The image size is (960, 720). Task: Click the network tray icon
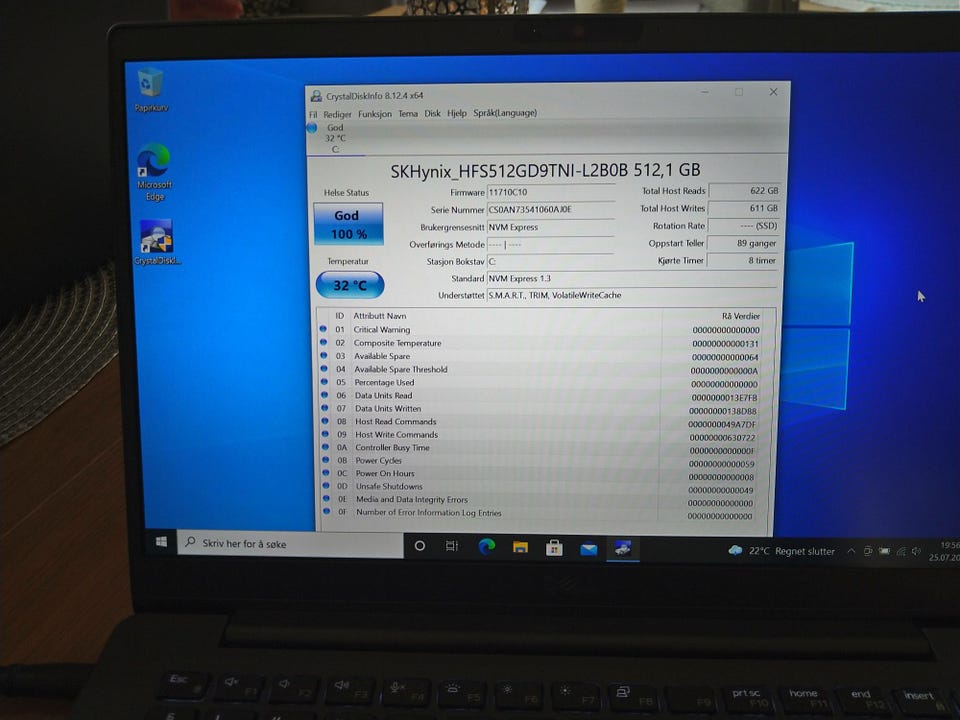coord(901,551)
